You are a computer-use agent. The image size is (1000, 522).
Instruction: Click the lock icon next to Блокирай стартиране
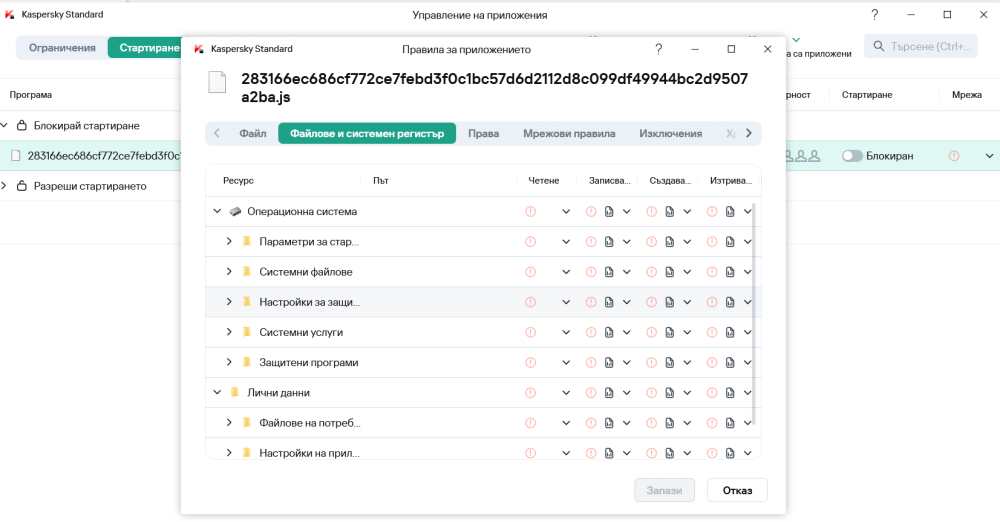[x=22, y=125]
